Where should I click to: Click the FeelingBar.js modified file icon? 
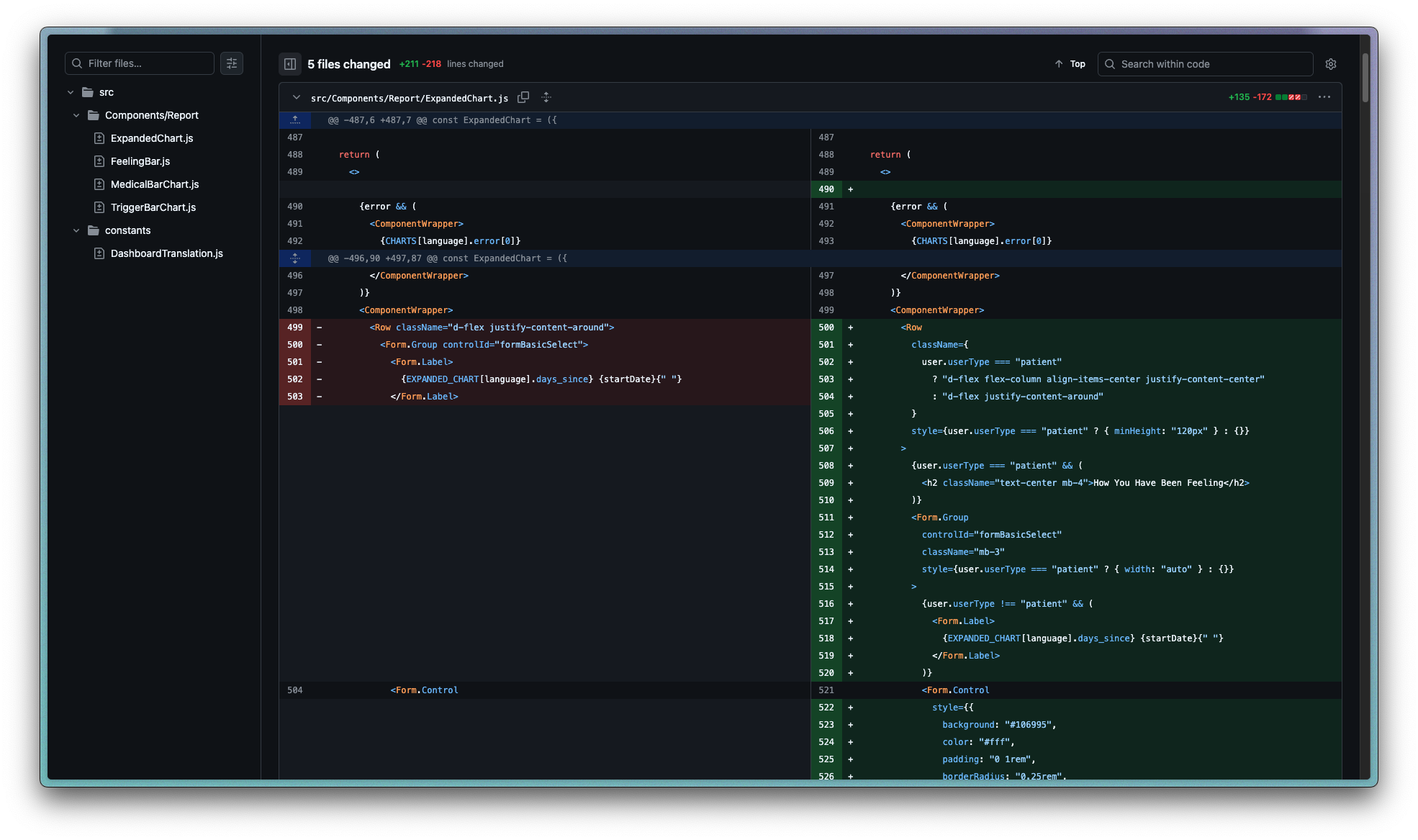pos(99,161)
